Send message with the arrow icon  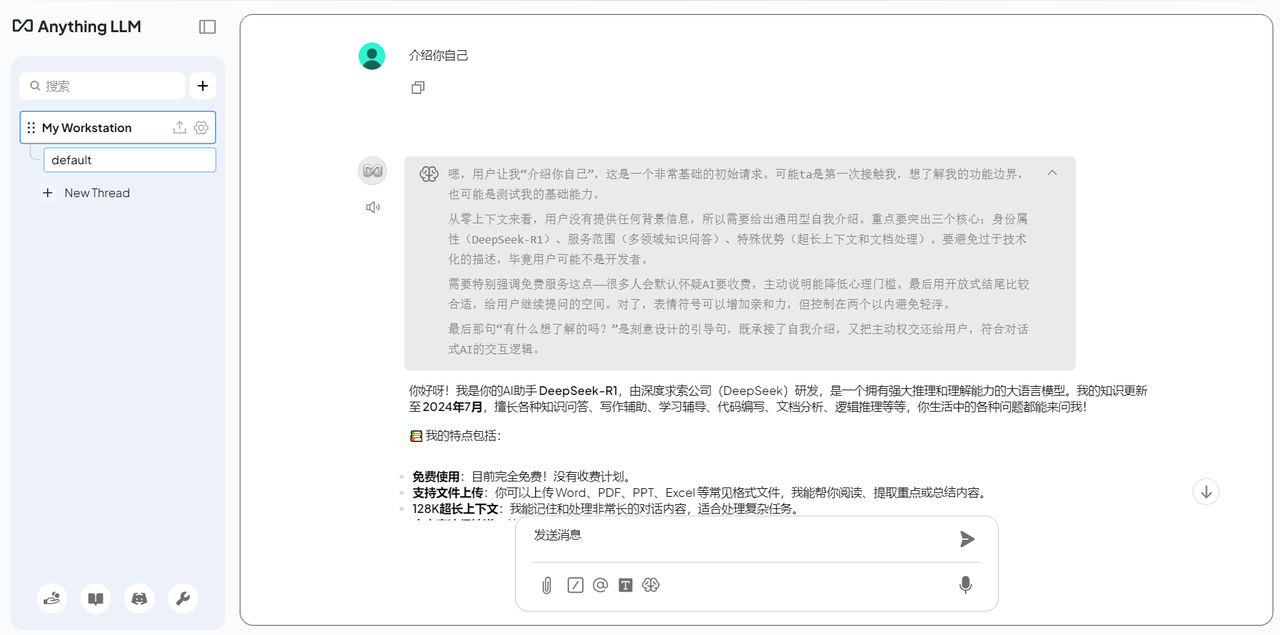(967, 539)
